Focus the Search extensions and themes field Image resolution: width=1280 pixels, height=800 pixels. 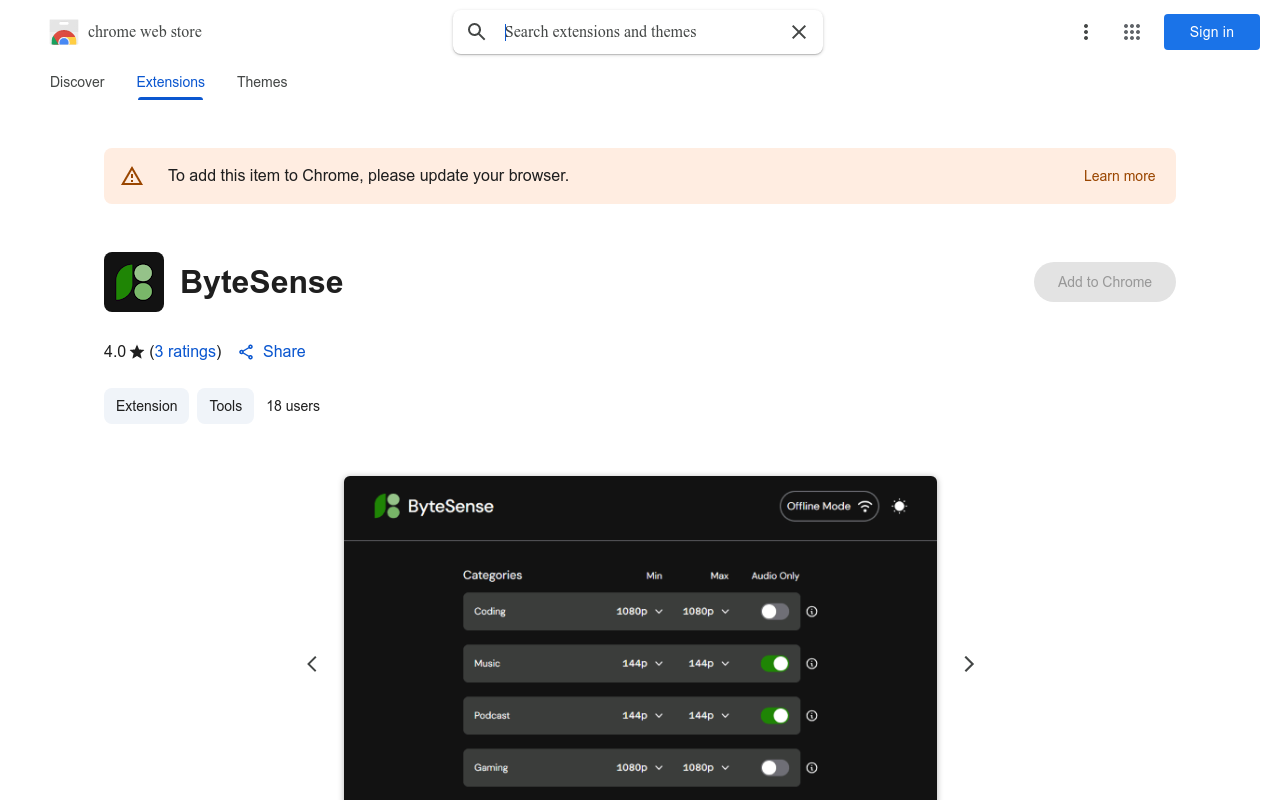[x=640, y=32]
